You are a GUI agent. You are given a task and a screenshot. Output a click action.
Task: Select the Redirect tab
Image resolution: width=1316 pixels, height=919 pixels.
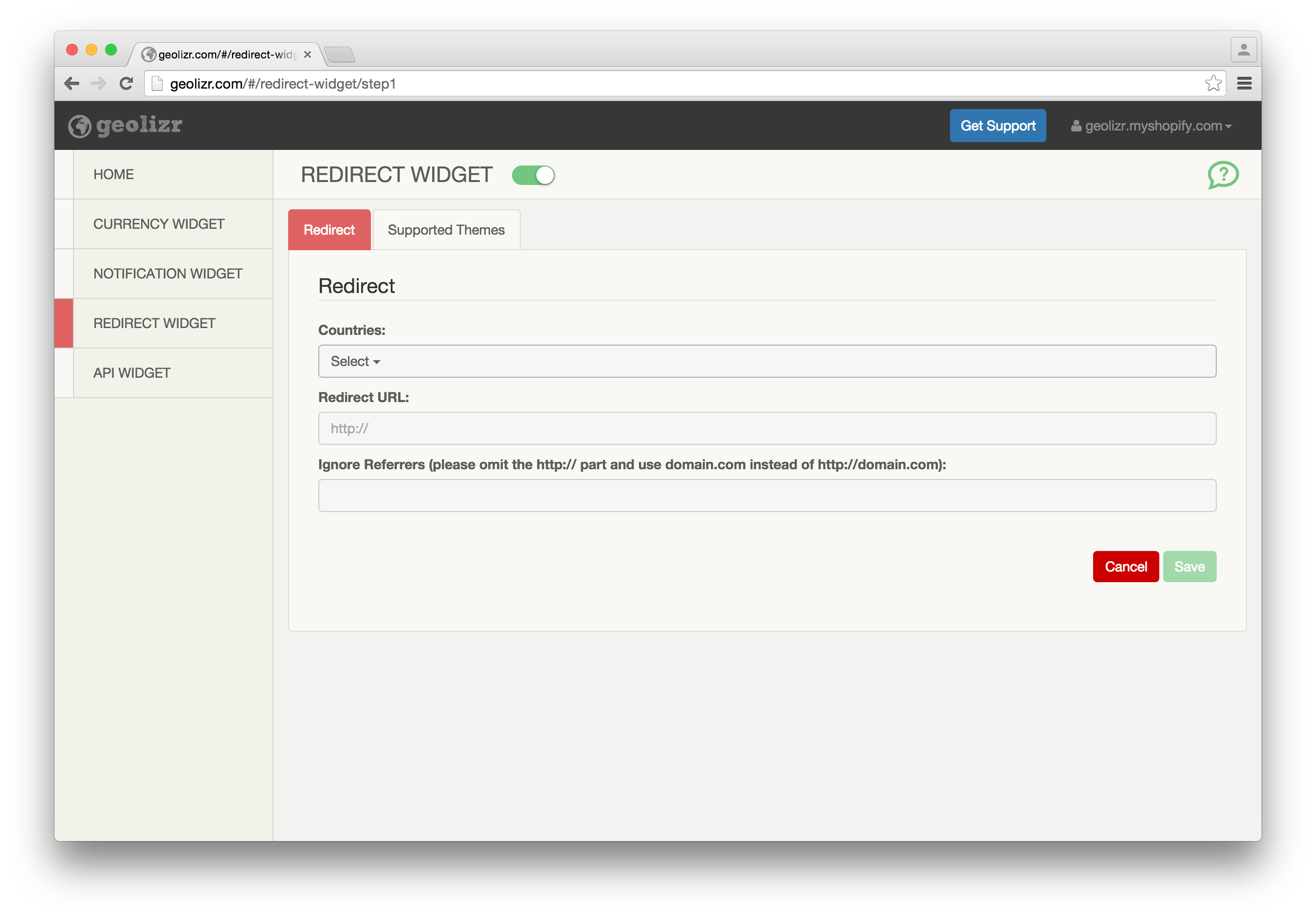tap(329, 230)
